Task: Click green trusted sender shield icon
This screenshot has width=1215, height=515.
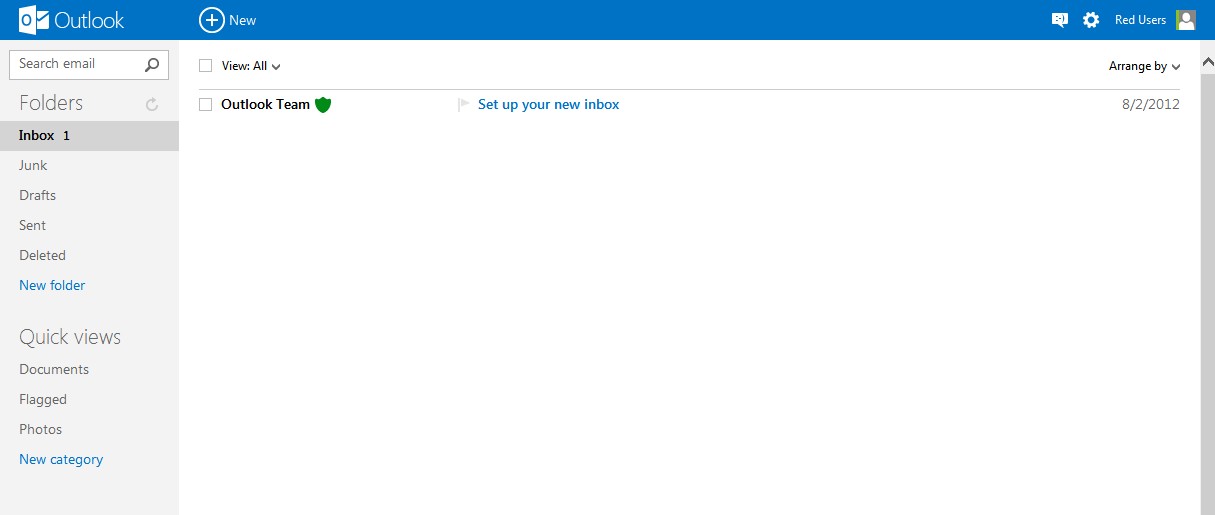Action: tap(322, 104)
